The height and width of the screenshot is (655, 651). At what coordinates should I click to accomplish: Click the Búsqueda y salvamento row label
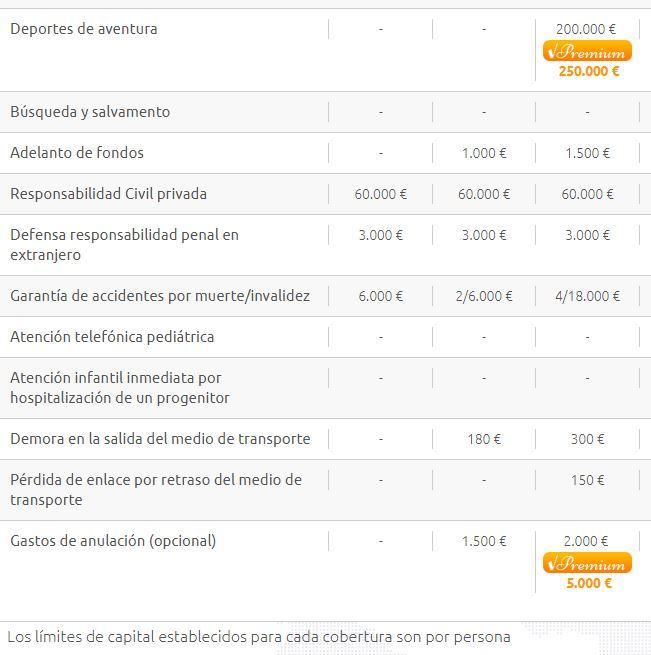point(90,112)
